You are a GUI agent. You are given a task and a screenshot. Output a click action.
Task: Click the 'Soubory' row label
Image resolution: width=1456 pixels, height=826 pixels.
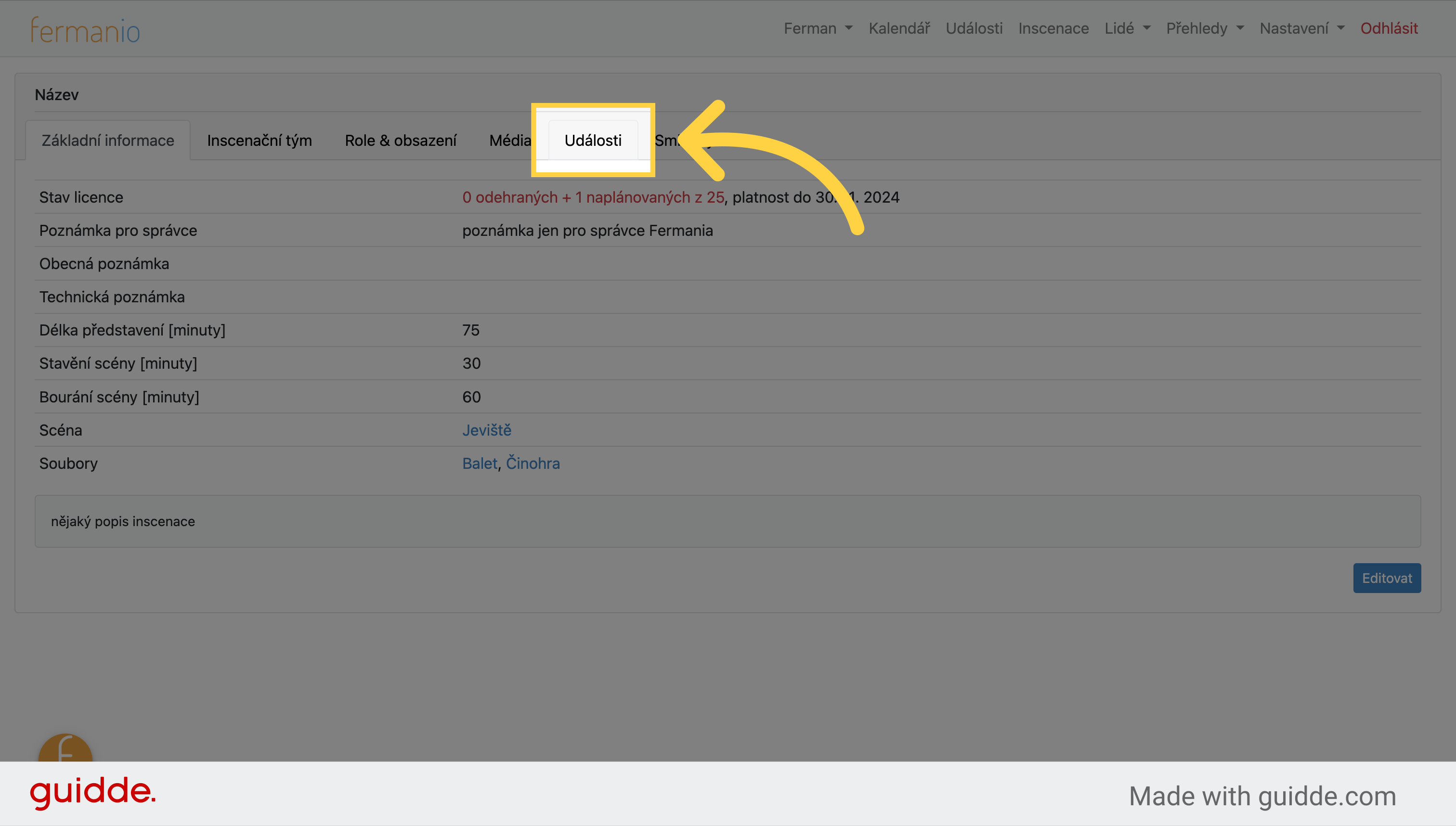tap(68, 464)
